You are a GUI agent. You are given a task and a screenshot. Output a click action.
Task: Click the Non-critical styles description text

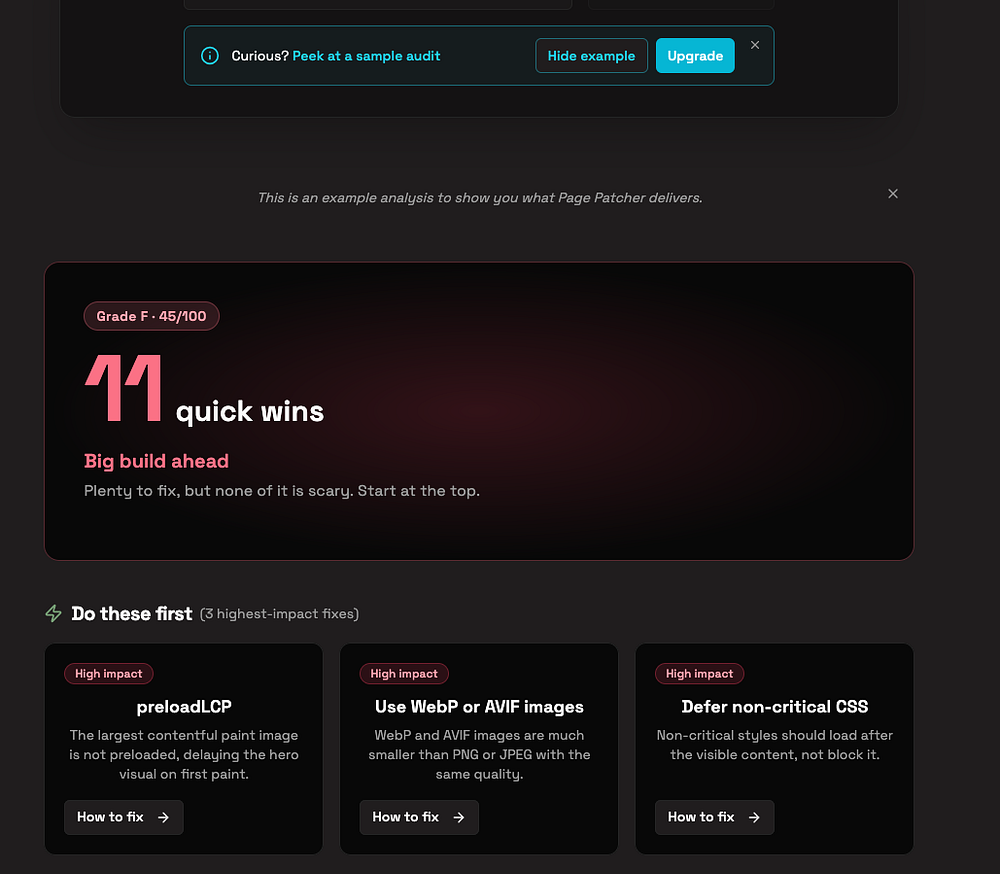tap(774, 744)
